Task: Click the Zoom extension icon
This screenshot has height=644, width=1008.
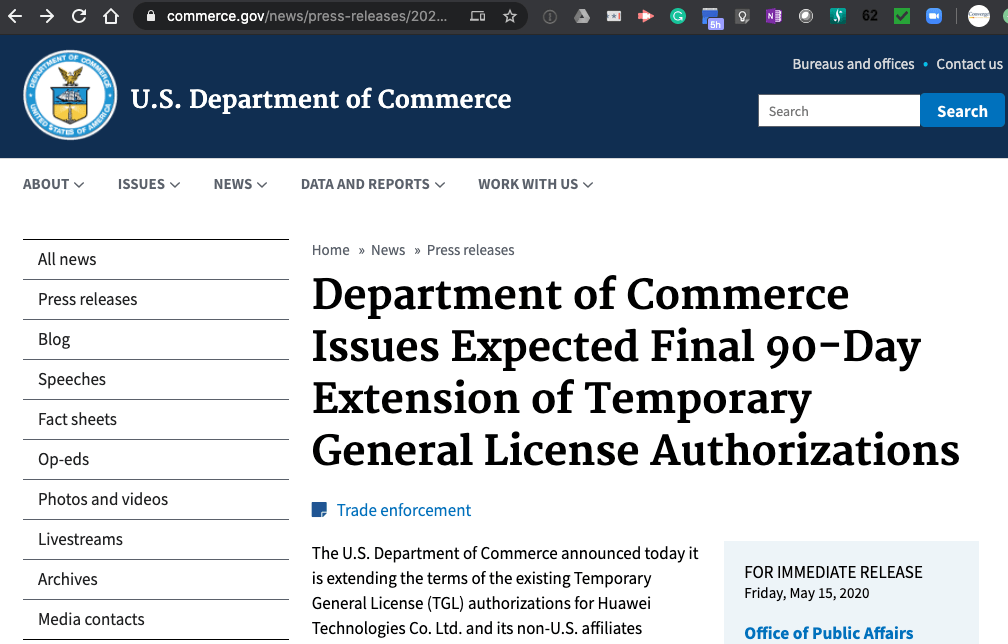Action: (x=934, y=16)
